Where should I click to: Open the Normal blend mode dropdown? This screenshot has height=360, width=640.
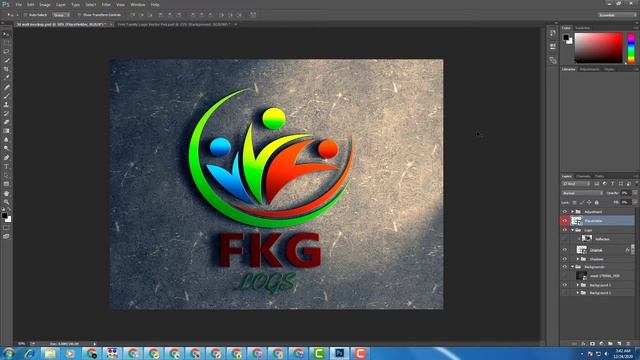click(582, 193)
